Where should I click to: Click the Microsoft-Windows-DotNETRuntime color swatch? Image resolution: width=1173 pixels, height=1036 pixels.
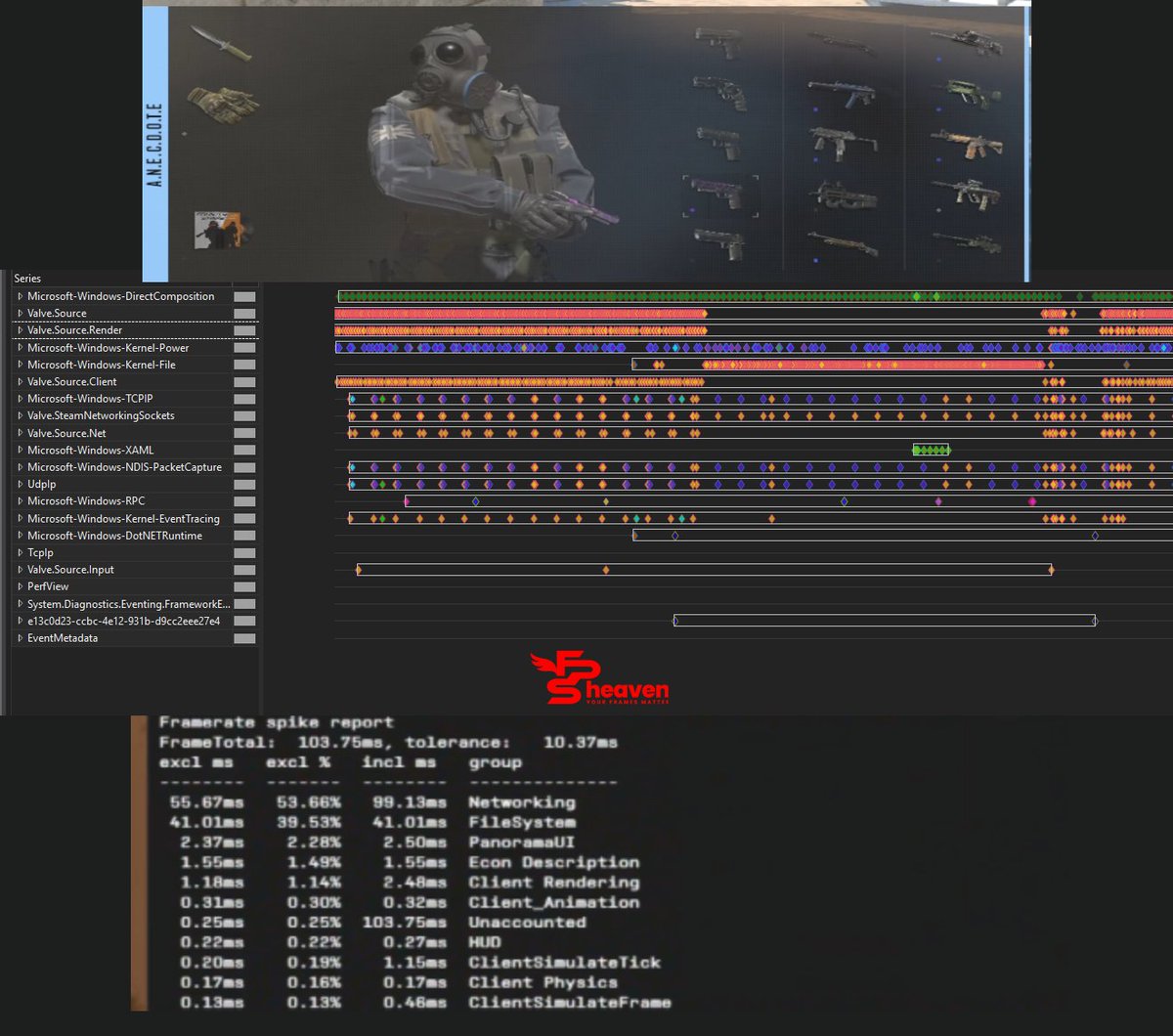[x=244, y=536]
